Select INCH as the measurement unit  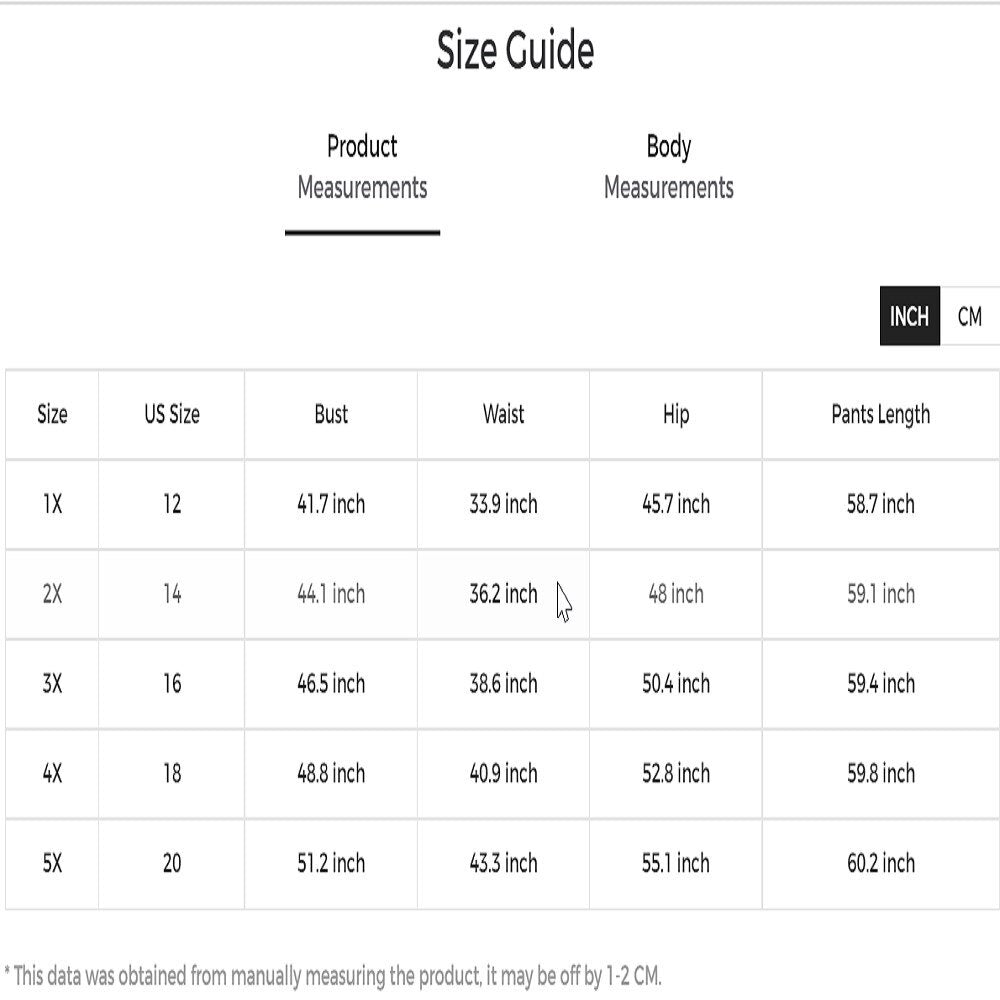pos(909,316)
